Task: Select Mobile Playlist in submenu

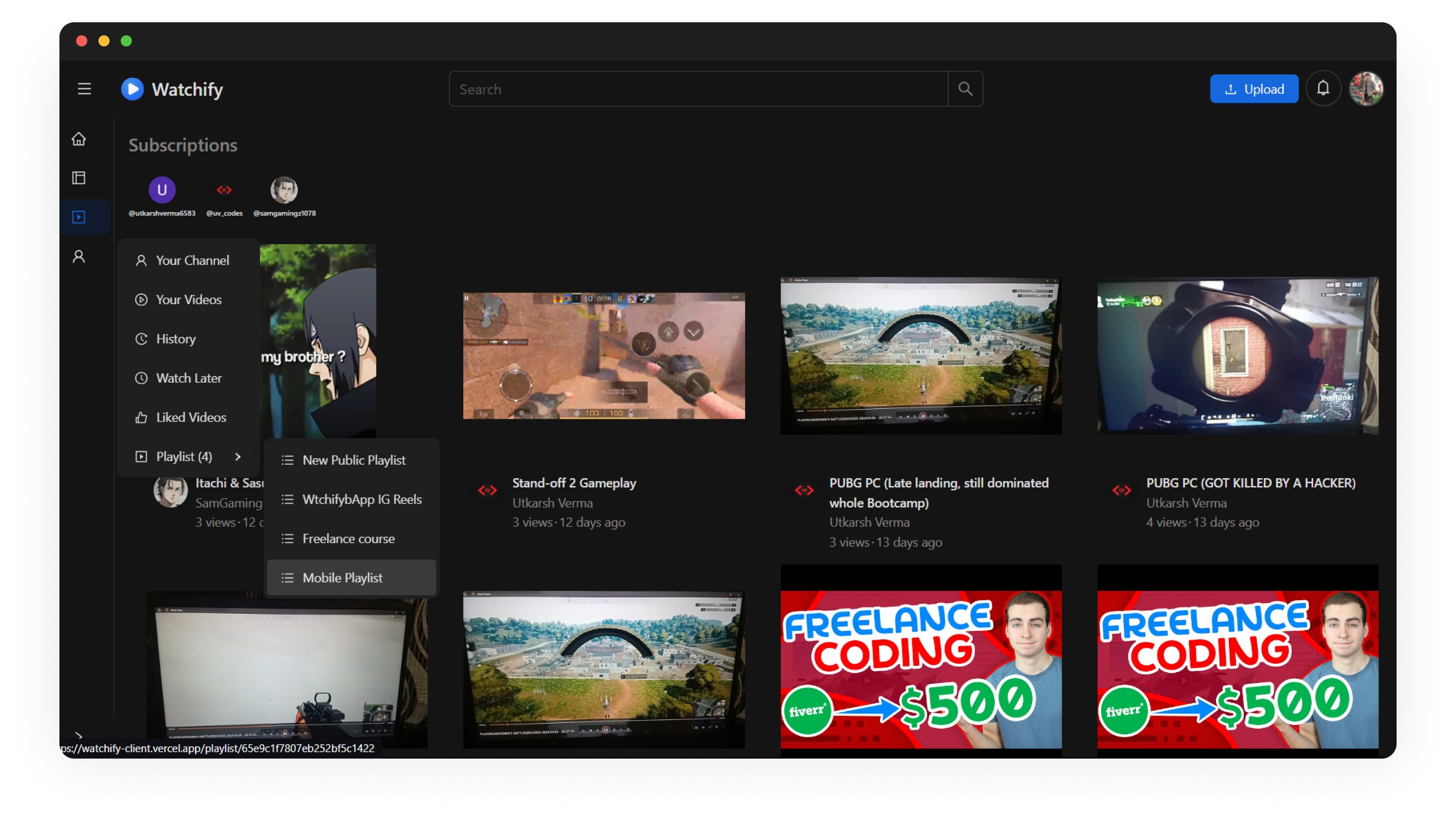Action: tap(351, 578)
